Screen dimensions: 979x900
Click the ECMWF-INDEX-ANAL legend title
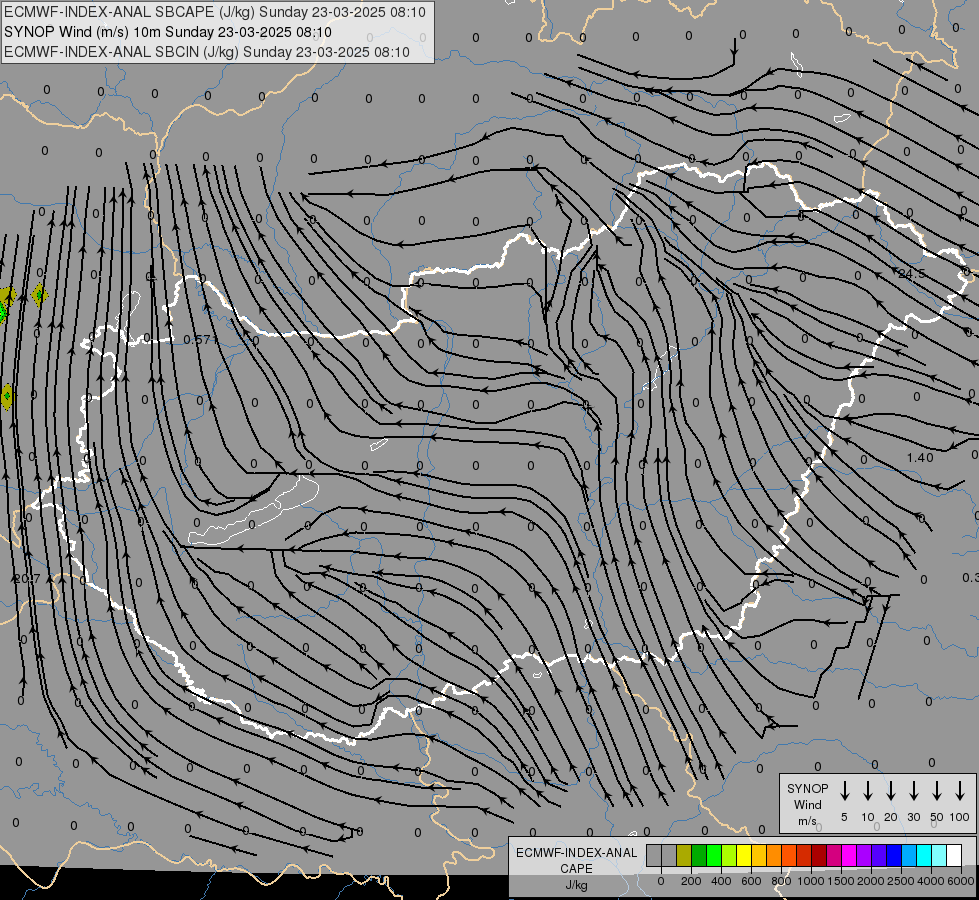tap(576, 853)
